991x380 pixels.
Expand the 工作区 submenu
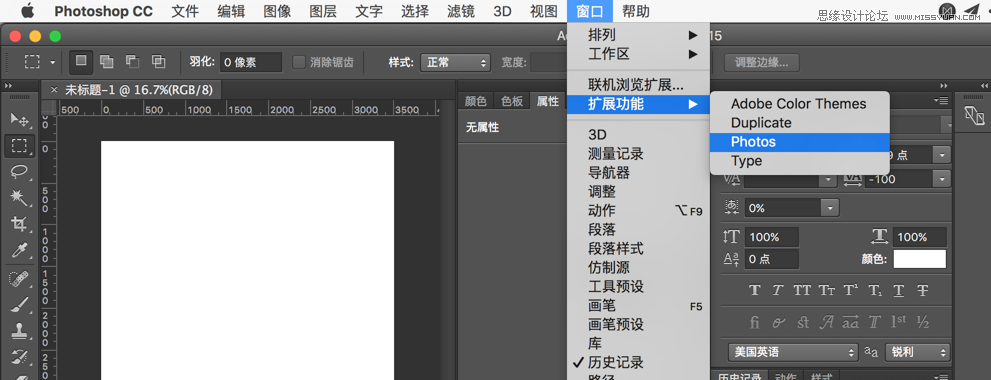pos(638,54)
